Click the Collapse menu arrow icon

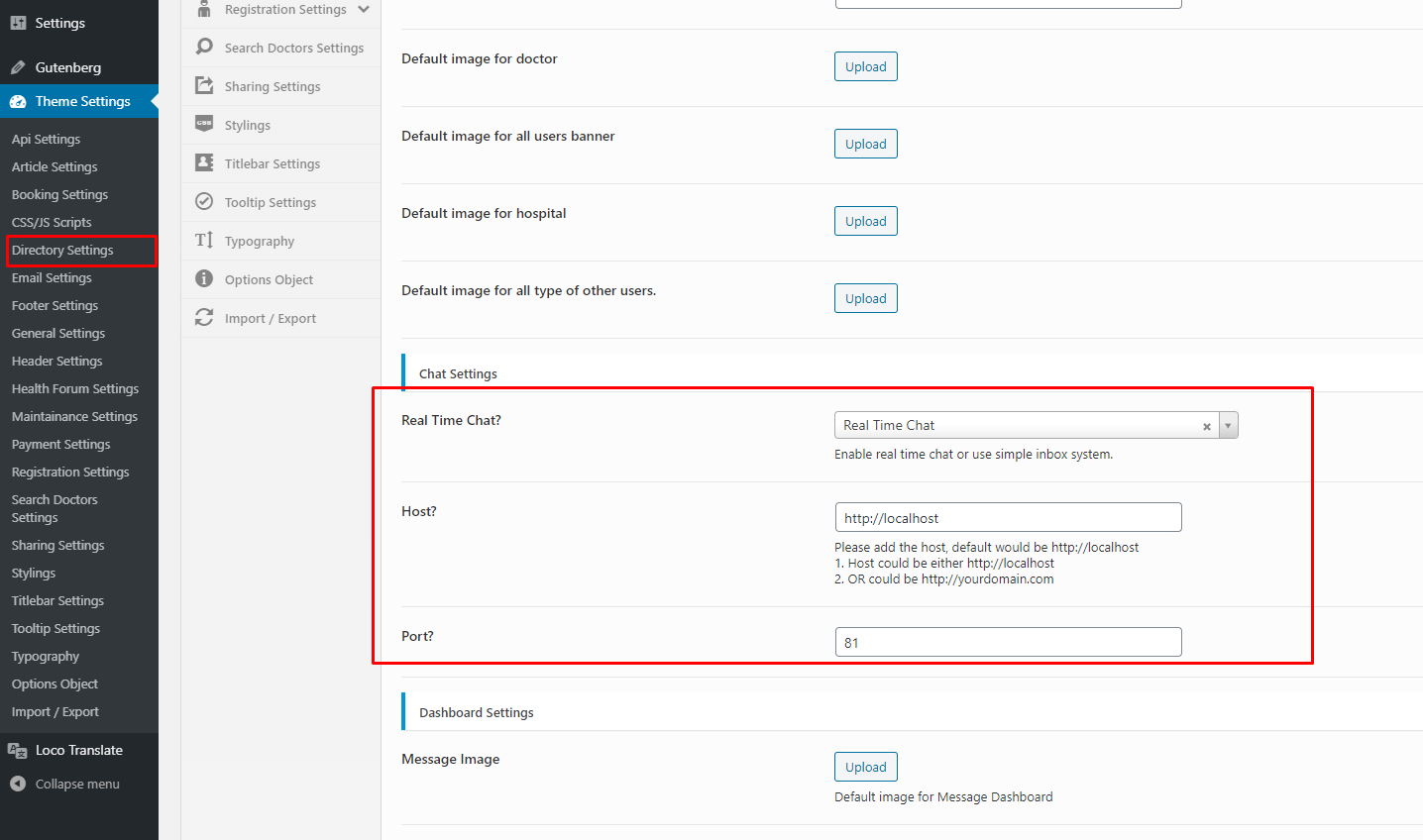click(x=18, y=784)
